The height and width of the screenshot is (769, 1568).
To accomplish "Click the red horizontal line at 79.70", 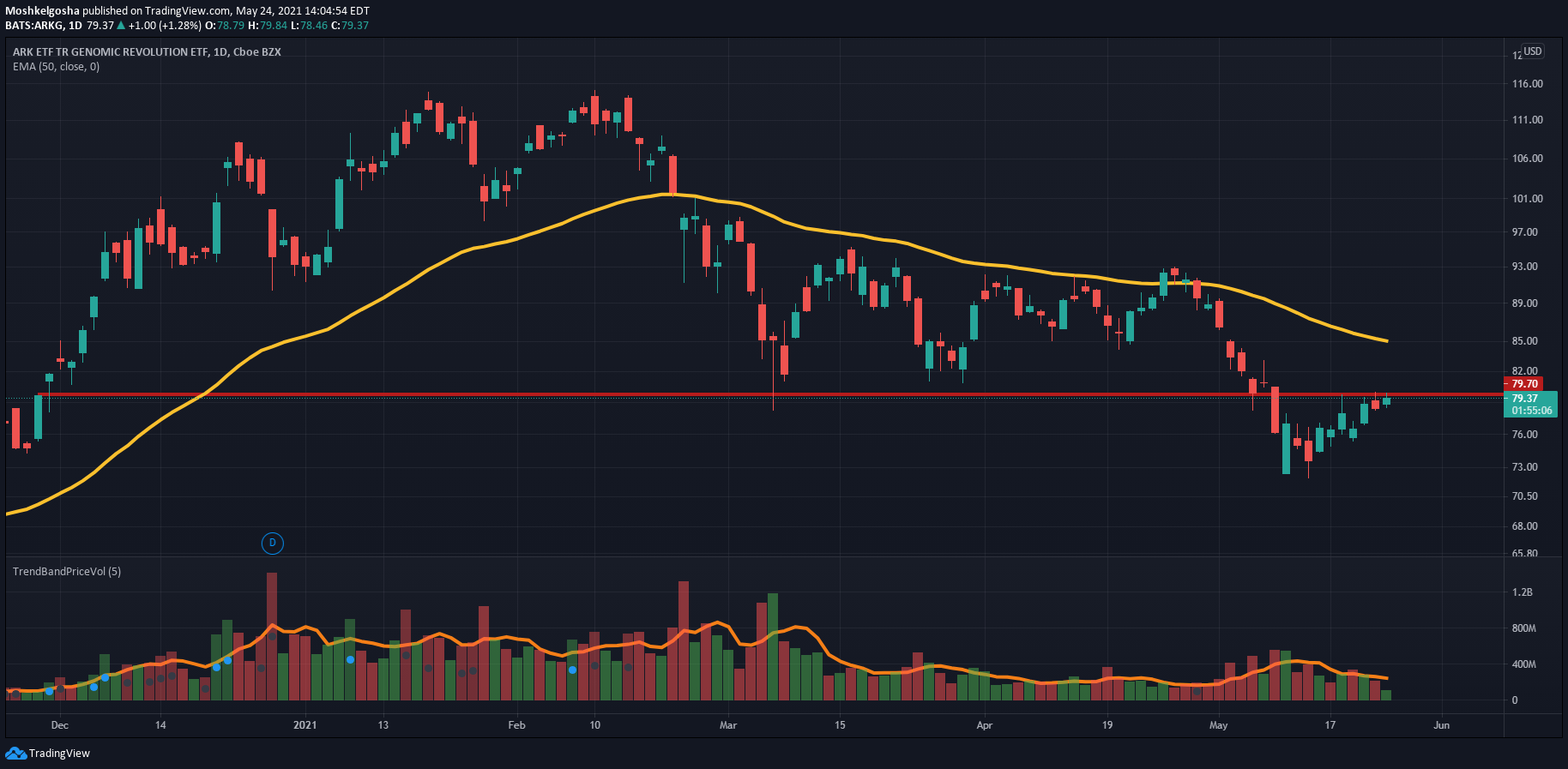I will pos(770,394).
